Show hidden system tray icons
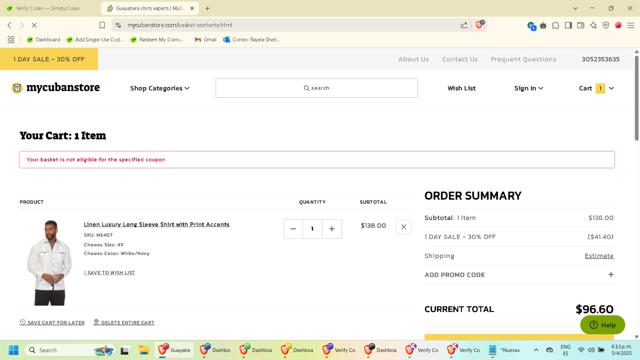Screen dimensions: 640x360 tap(536, 350)
